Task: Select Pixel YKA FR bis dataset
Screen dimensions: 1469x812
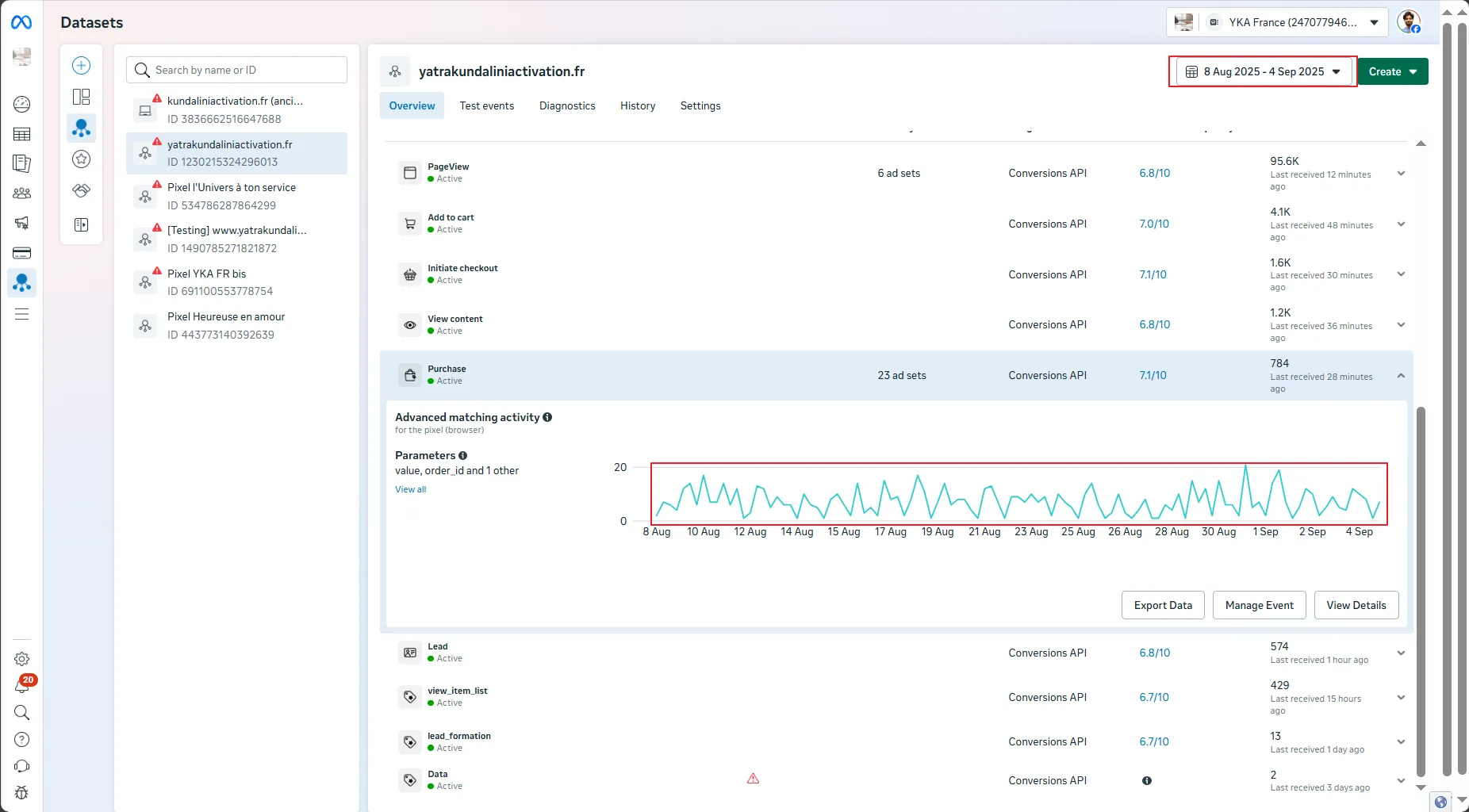Action: click(x=236, y=282)
